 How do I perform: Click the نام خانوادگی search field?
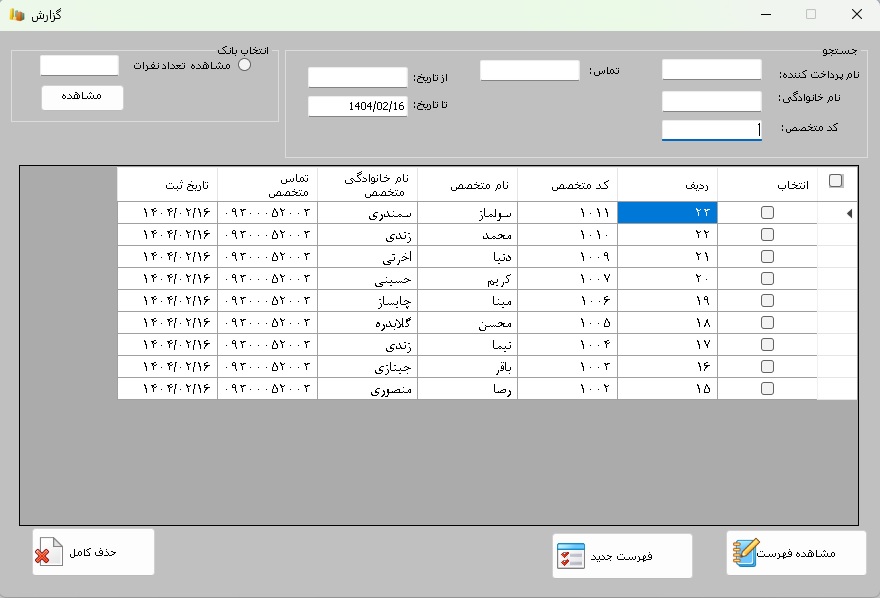(711, 101)
